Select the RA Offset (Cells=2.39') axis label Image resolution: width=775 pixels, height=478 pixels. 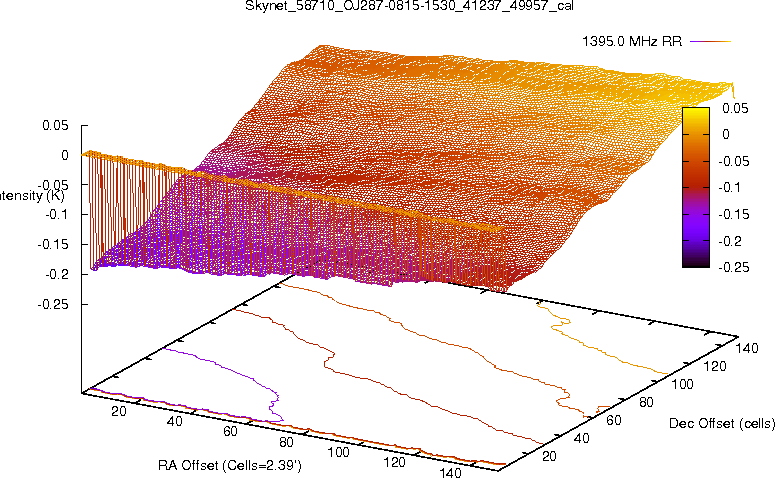tap(230, 465)
